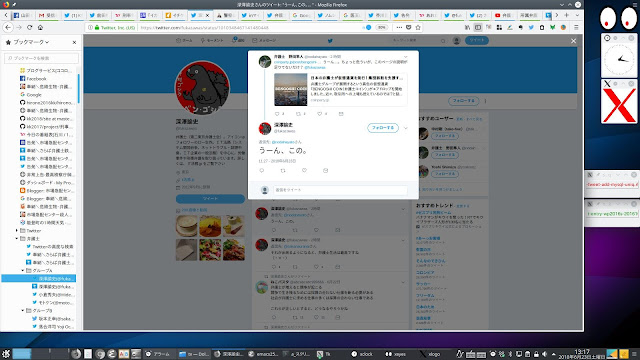Toggle the sidebar view toolbar icon

(478, 27)
